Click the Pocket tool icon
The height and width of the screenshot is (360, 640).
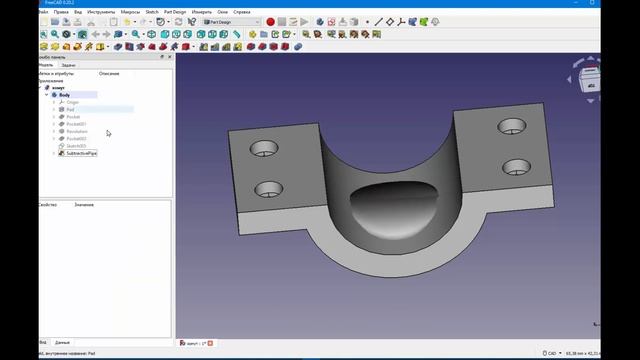click(118, 47)
